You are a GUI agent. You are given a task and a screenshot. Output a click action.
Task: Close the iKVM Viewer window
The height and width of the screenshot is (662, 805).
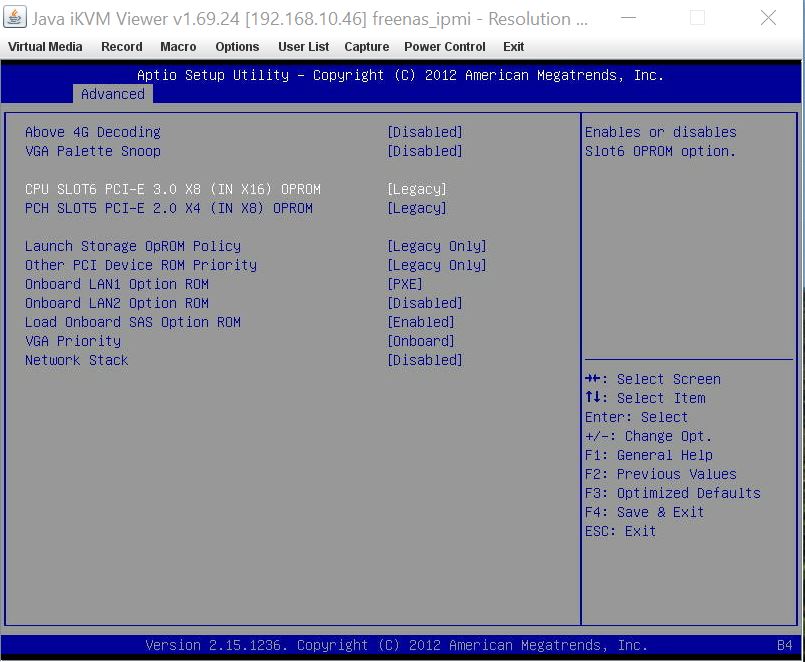coord(768,18)
